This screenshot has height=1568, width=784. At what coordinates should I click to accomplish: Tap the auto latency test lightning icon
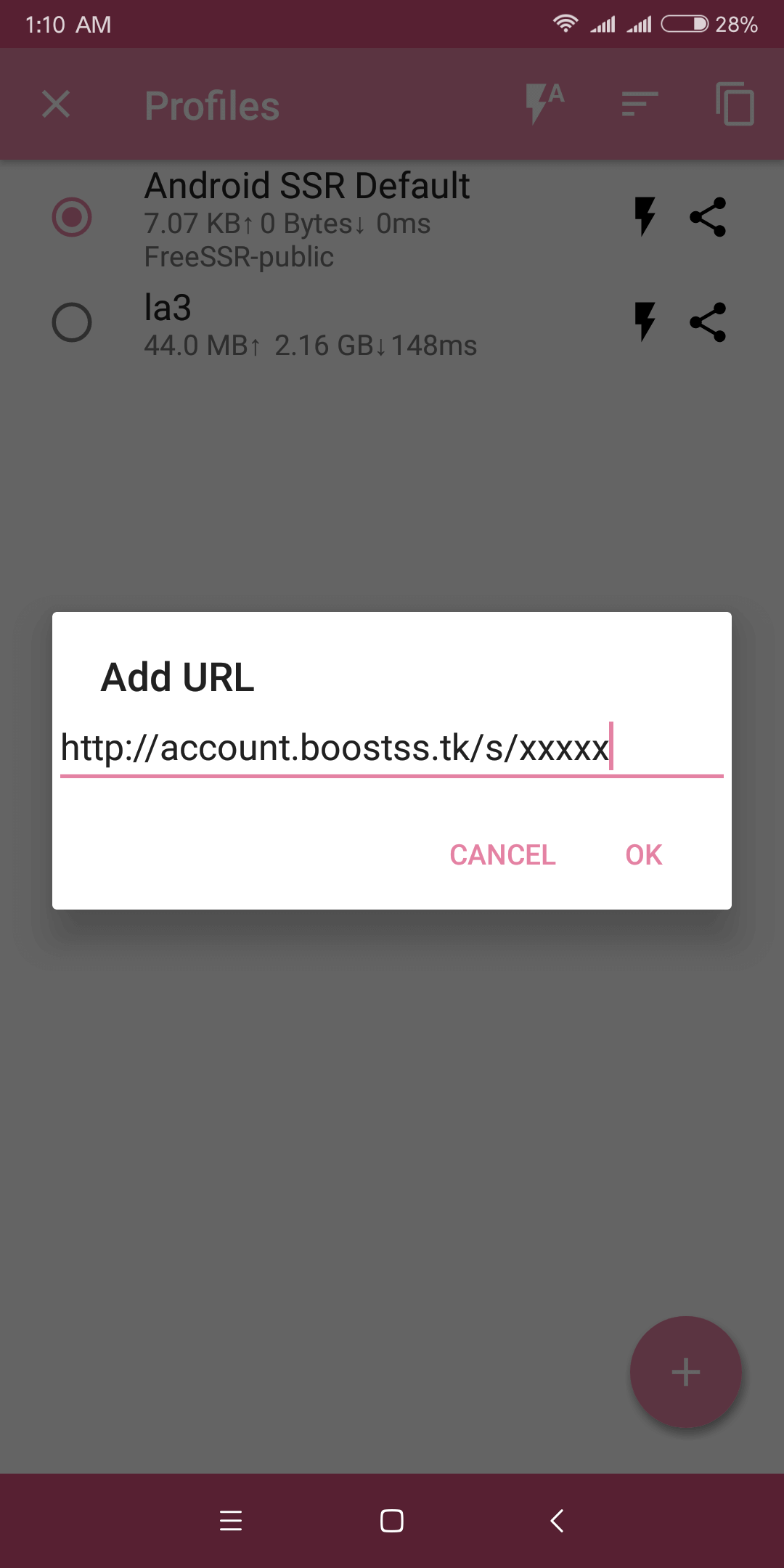[544, 103]
